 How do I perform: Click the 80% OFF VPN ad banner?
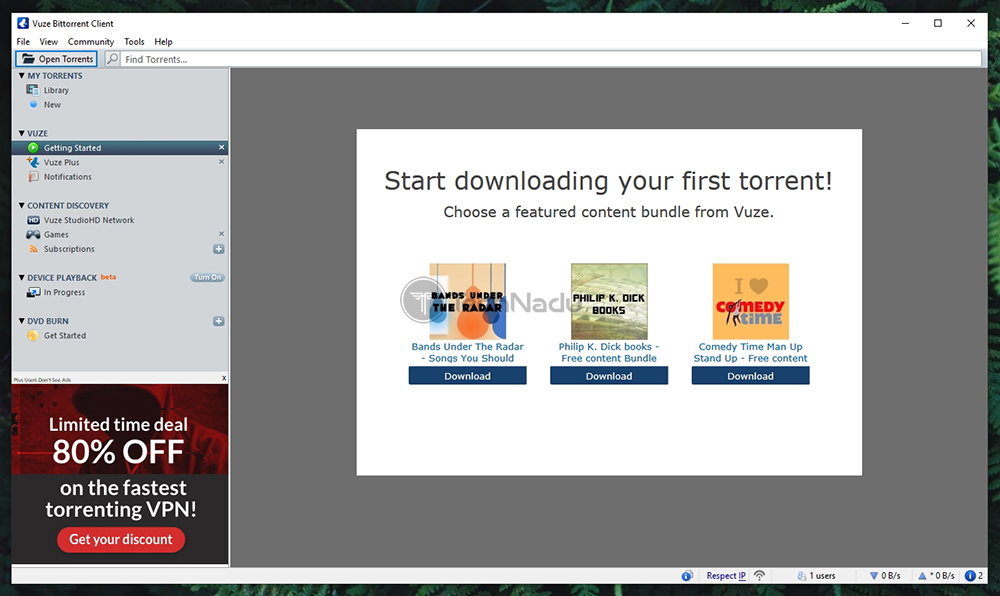pos(120,474)
